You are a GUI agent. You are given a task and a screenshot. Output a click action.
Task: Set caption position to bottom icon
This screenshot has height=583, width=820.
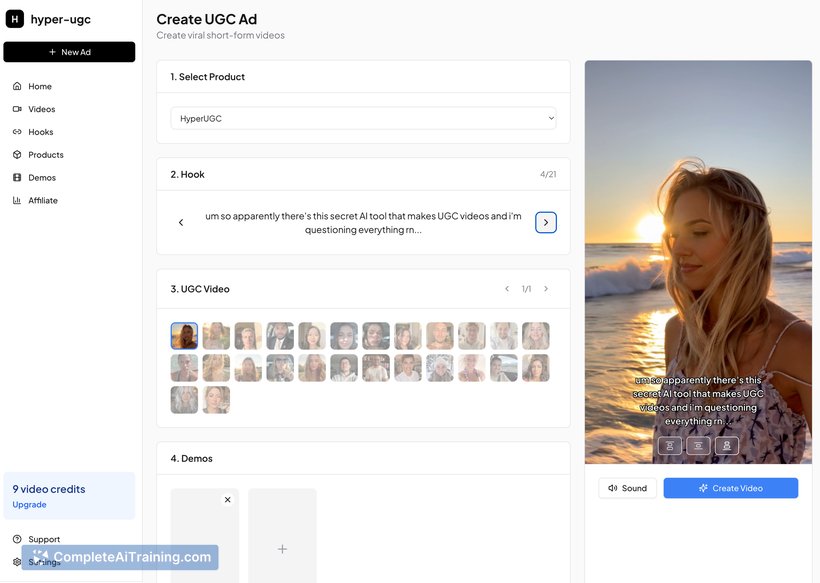click(727, 446)
